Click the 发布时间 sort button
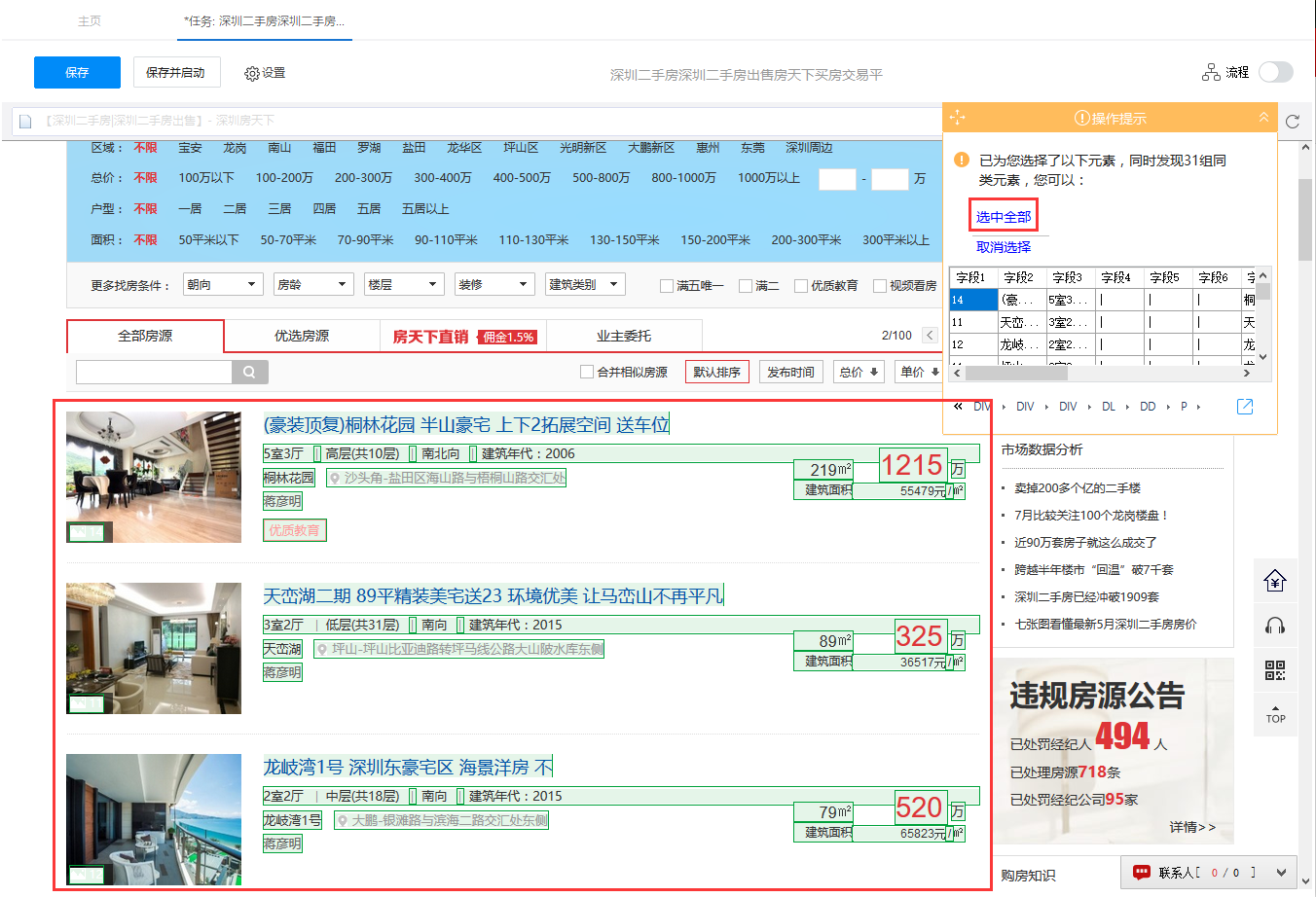The width and height of the screenshot is (1316, 897). pyautogui.click(x=790, y=372)
